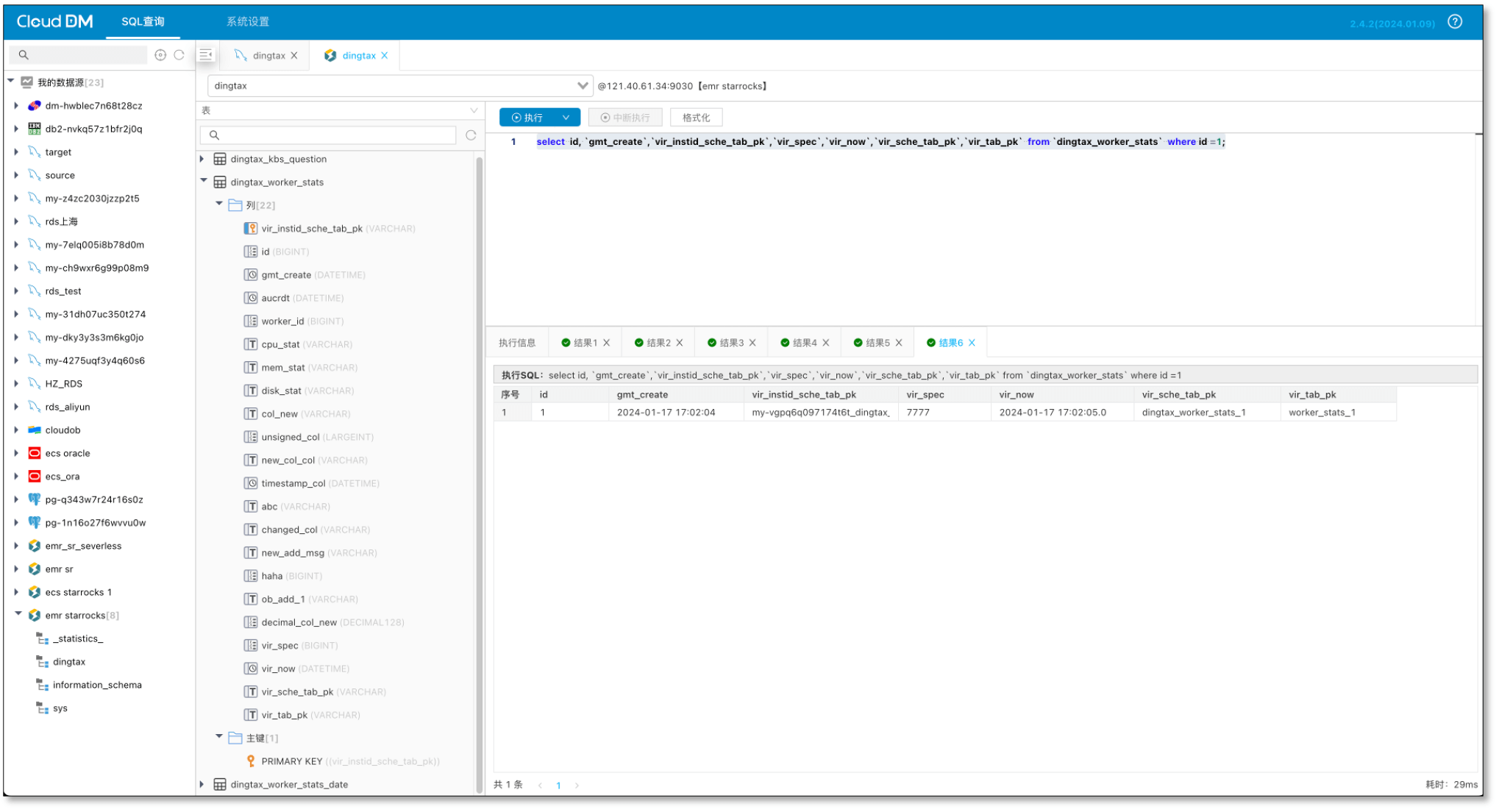Open the 系统设置 menu tab
The width and height of the screenshot is (1499, 812).
pyautogui.click(x=247, y=22)
